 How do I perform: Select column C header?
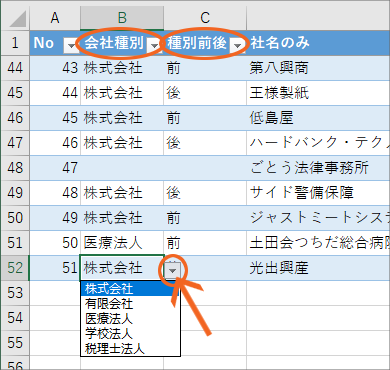tap(205, 18)
